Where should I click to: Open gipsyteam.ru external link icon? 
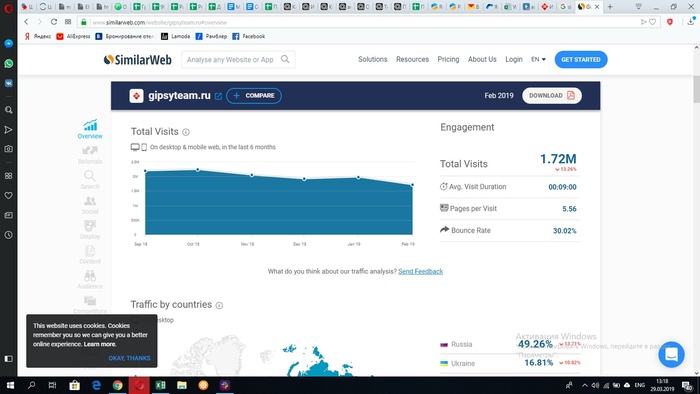point(218,96)
